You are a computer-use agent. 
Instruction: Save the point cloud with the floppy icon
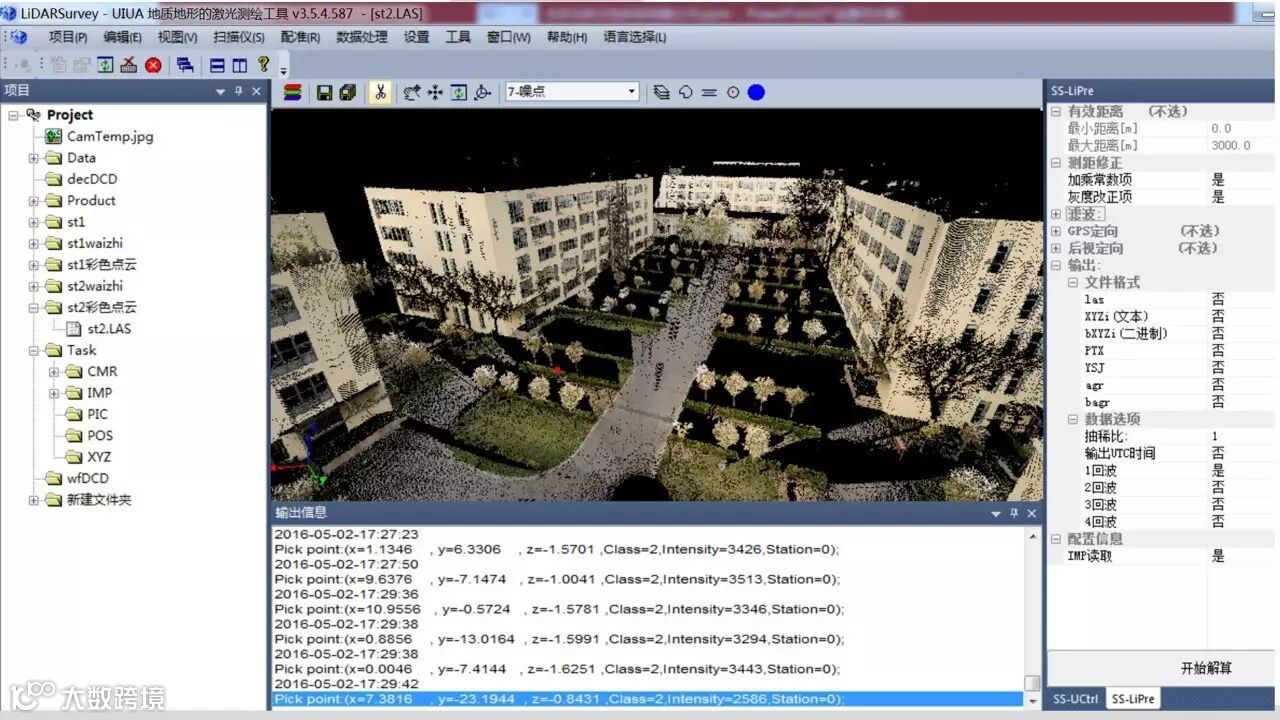[324, 92]
